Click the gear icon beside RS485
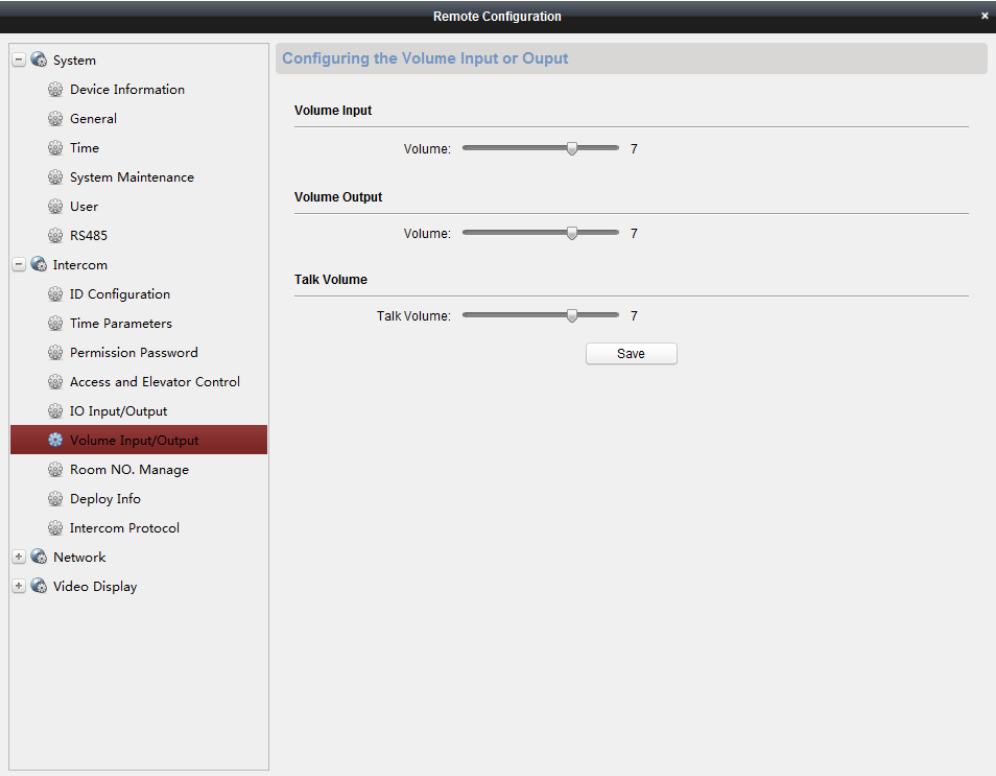Image resolution: width=996 pixels, height=776 pixels. (x=55, y=236)
